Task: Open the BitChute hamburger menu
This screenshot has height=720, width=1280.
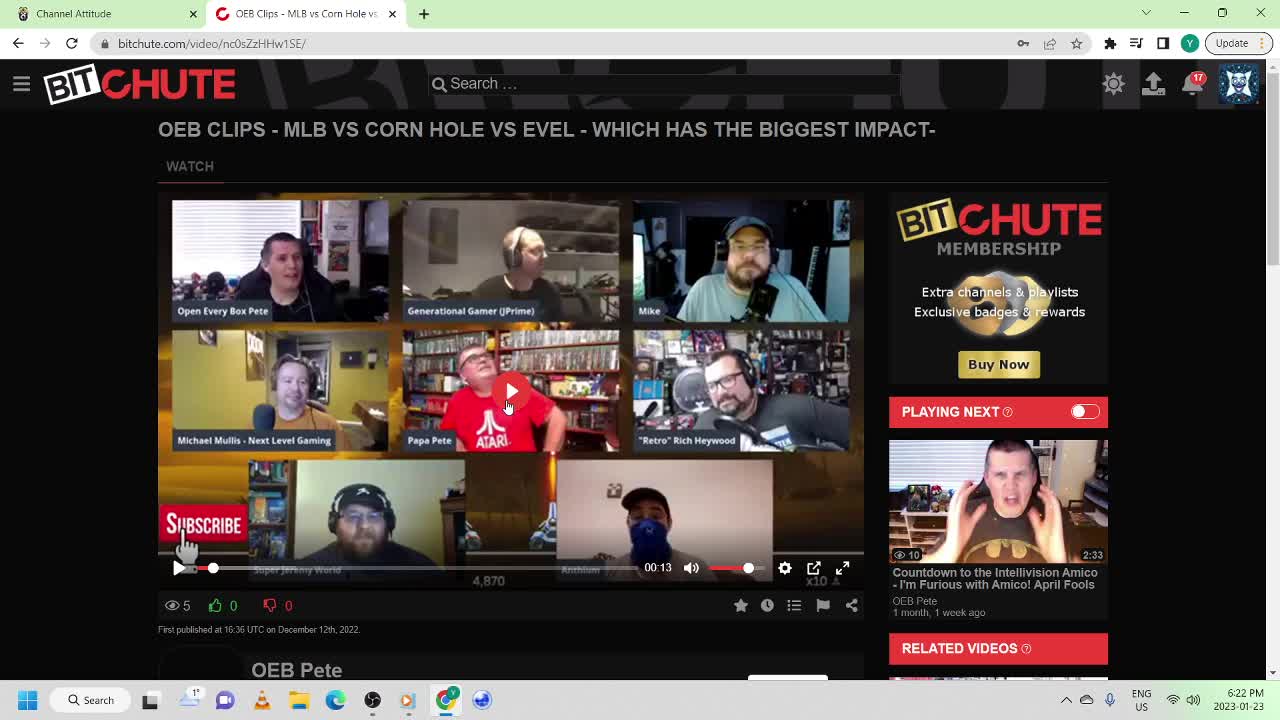Action: 21,84
